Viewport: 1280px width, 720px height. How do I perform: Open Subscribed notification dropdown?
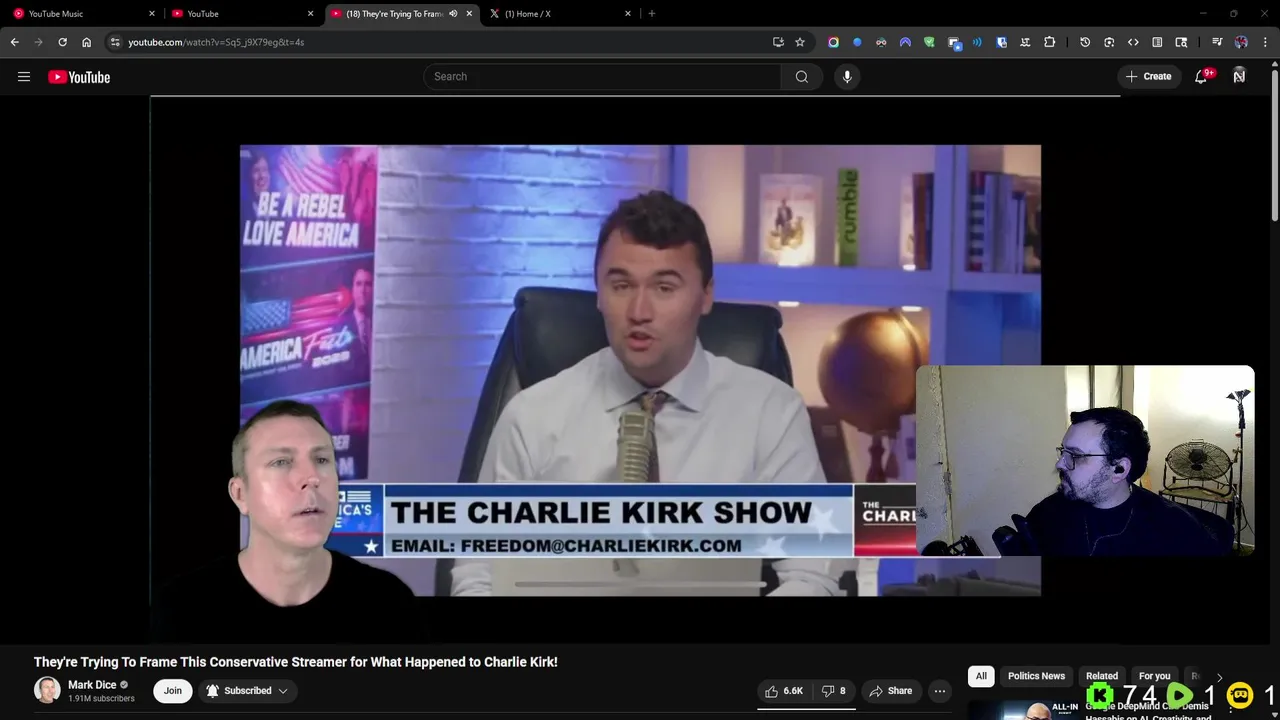point(247,691)
